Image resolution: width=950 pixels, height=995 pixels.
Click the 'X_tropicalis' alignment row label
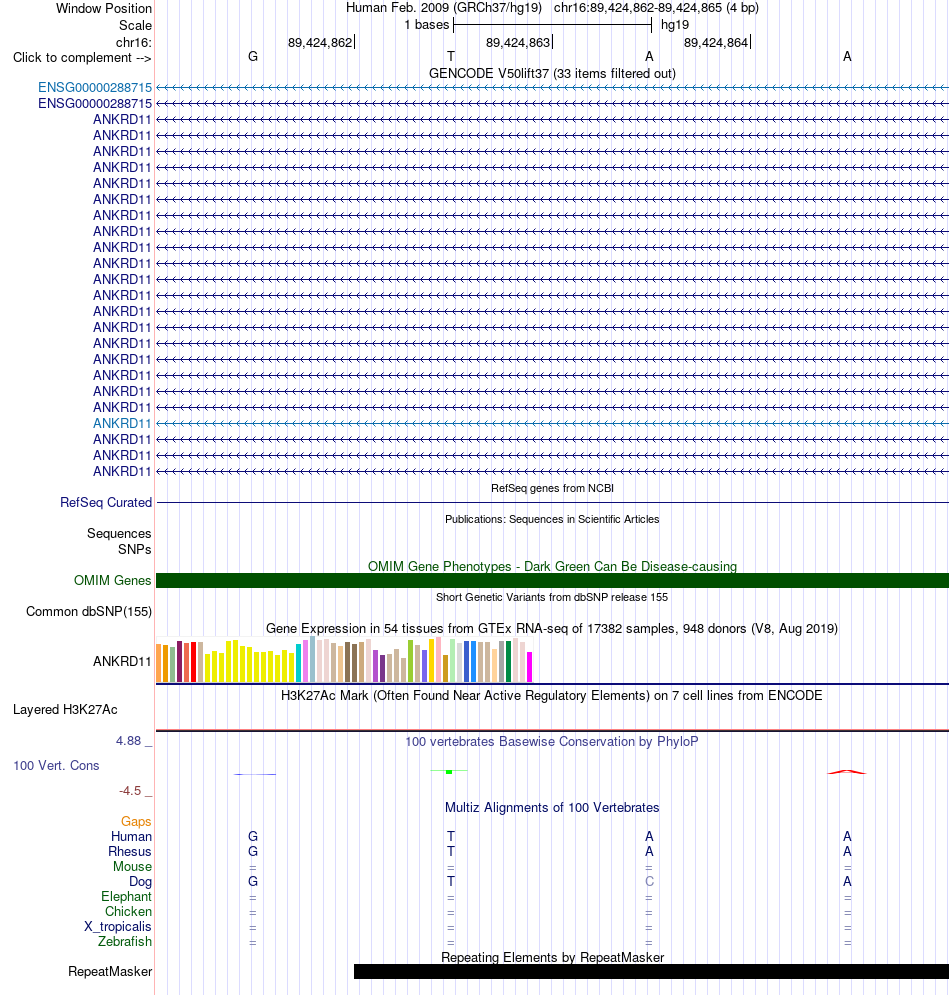point(118,926)
